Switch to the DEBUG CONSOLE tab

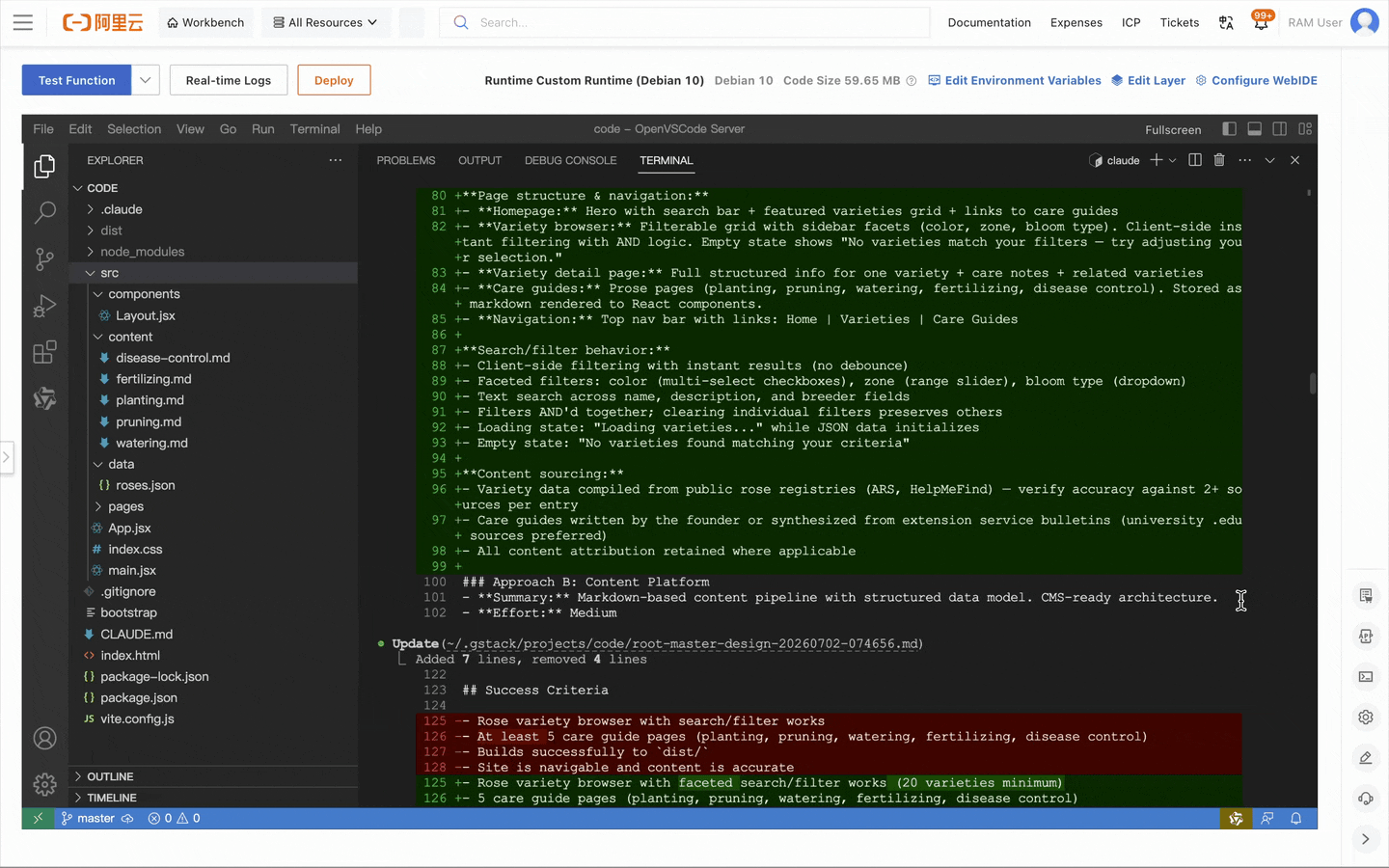click(x=570, y=160)
